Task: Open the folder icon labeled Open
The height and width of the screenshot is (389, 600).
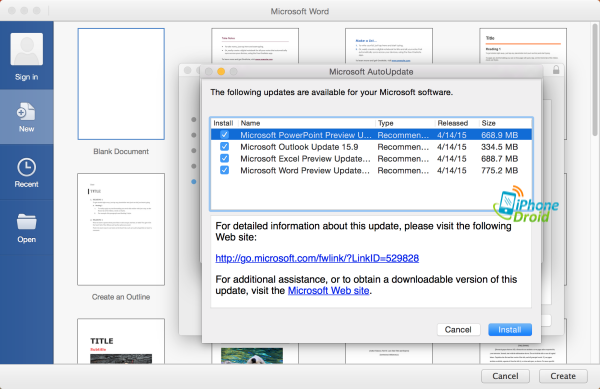Action: point(26,222)
